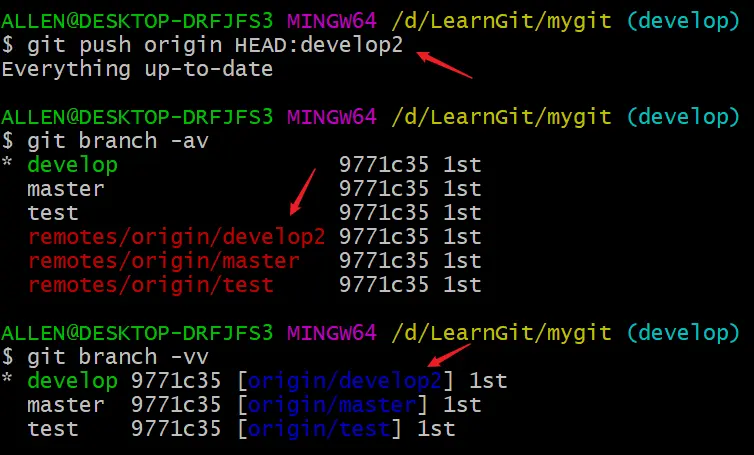Click 'master' branch in the -vv listing
Image resolution: width=754 pixels, height=455 pixels.
pyautogui.click(x=66, y=405)
